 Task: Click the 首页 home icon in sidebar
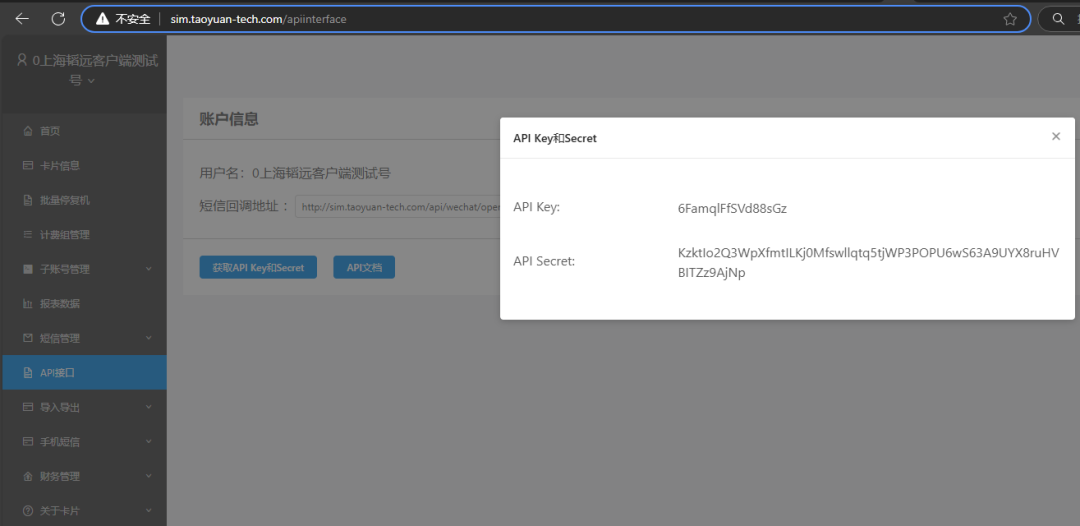(27, 131)
